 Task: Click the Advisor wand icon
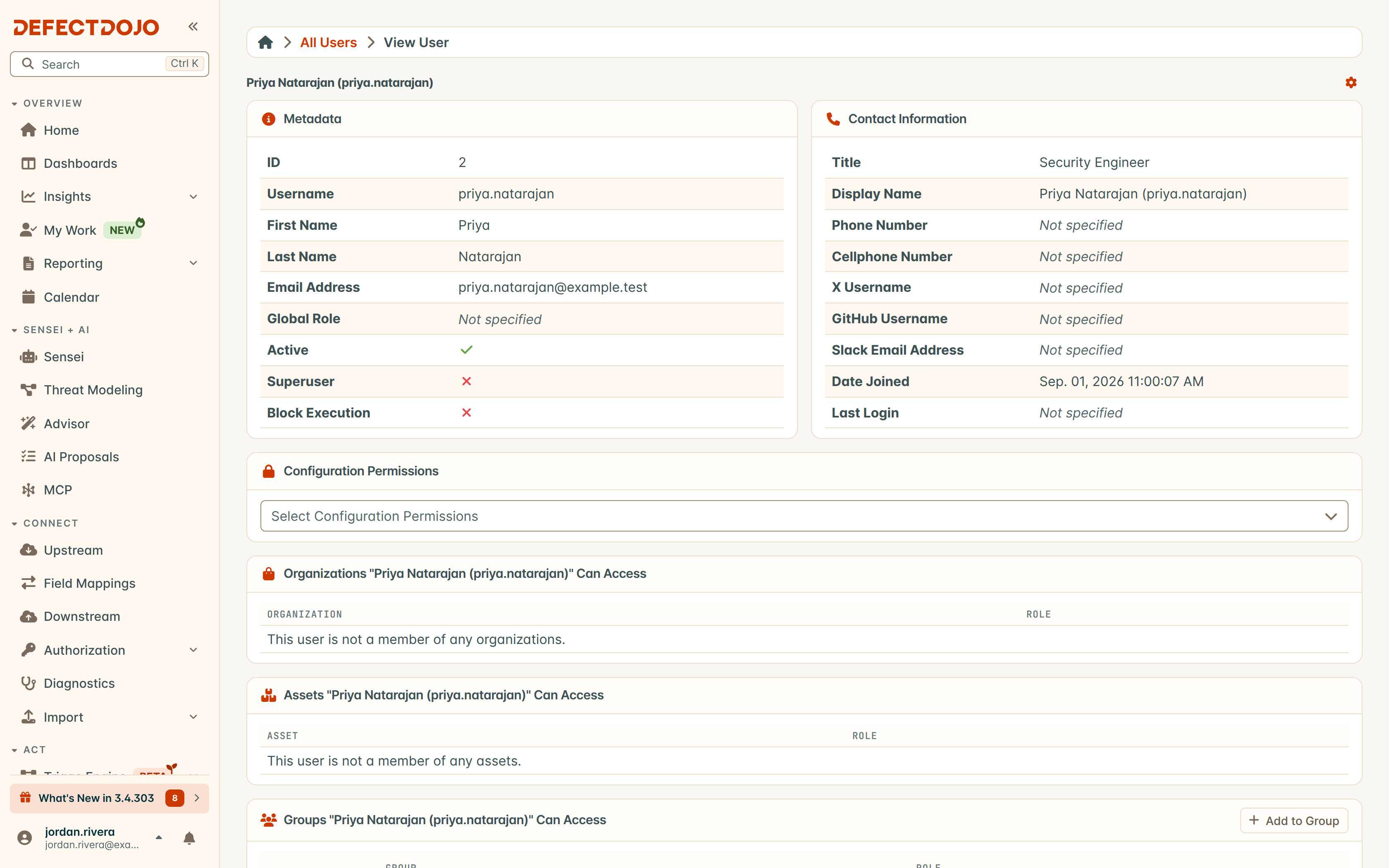click(x=28, y=424)
